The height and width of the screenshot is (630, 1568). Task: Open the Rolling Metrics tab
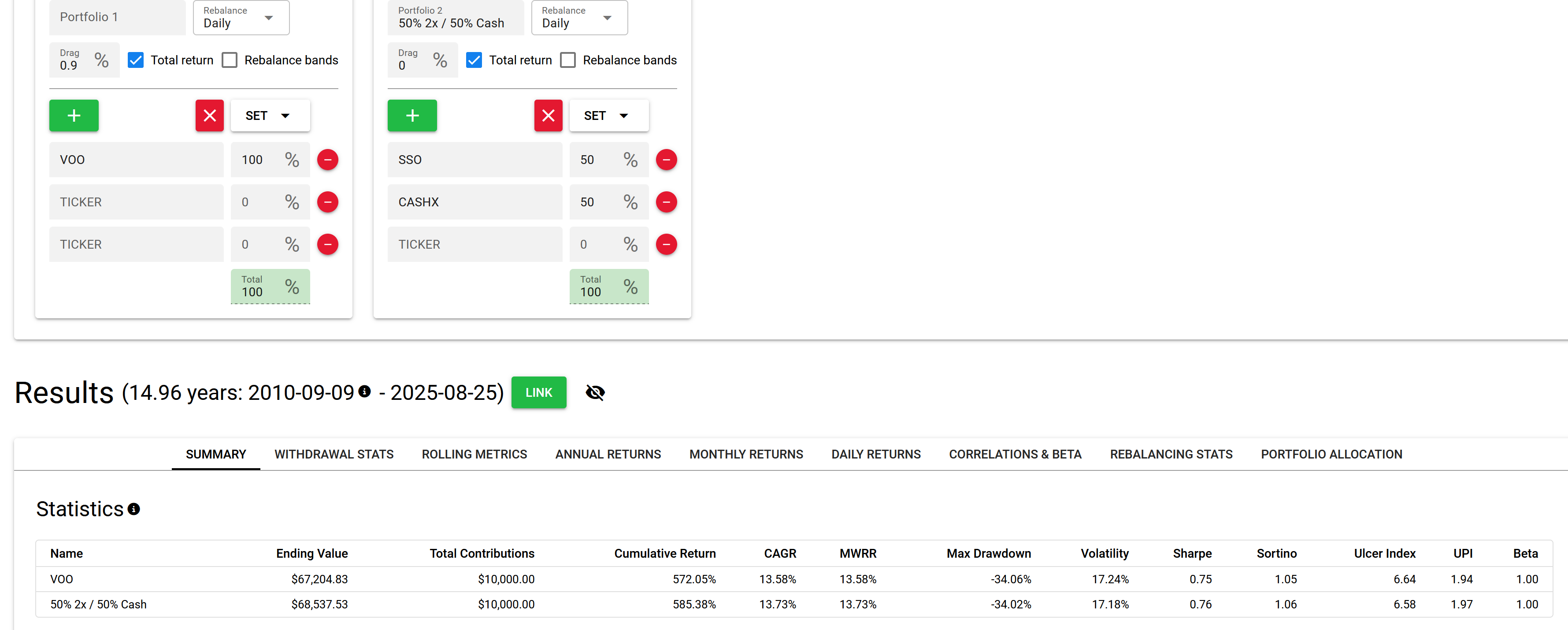474,454
